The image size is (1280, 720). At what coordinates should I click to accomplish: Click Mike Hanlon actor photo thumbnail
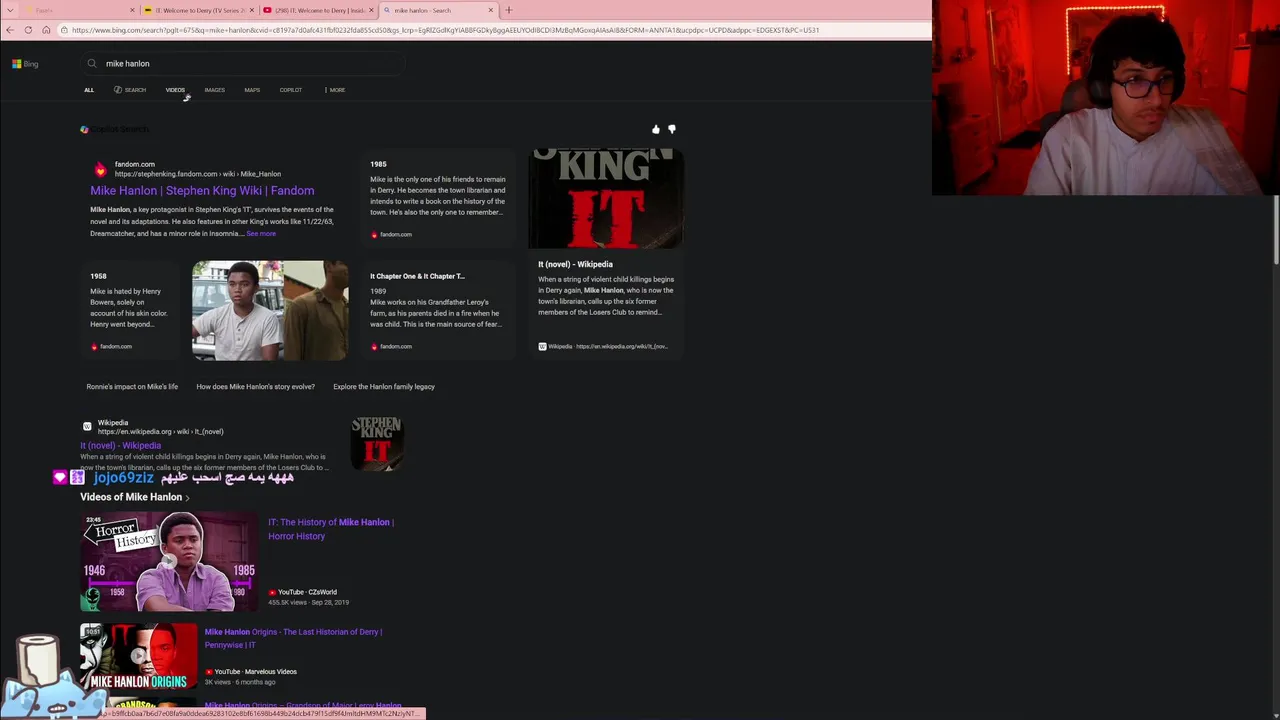pyautogui.click(x=270, y=310)
